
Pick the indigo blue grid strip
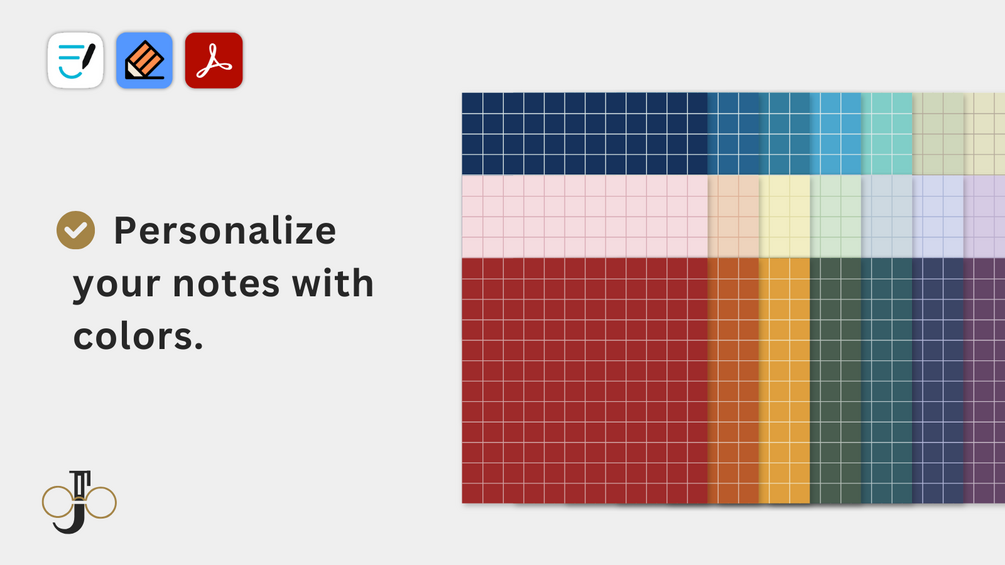pos(937,380)
